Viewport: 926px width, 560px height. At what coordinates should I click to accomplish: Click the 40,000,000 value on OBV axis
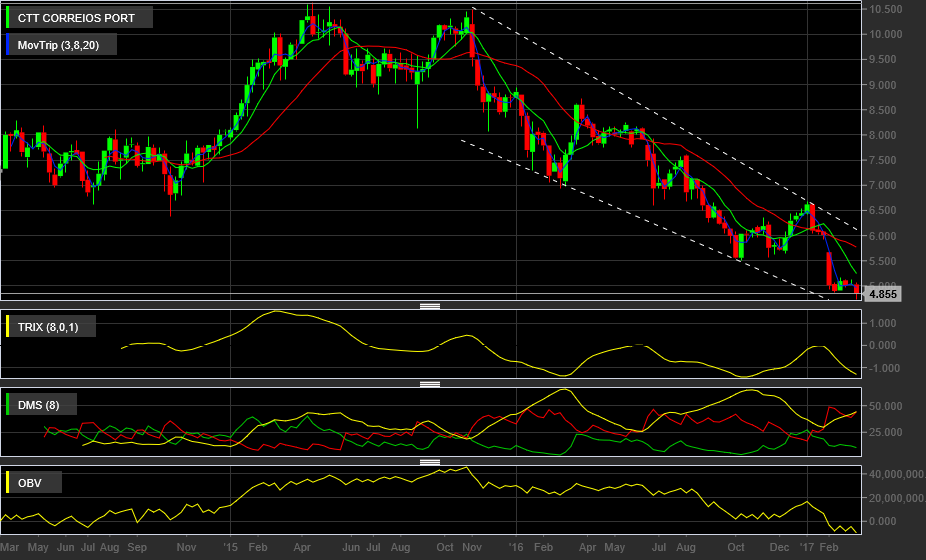(896, 474)
